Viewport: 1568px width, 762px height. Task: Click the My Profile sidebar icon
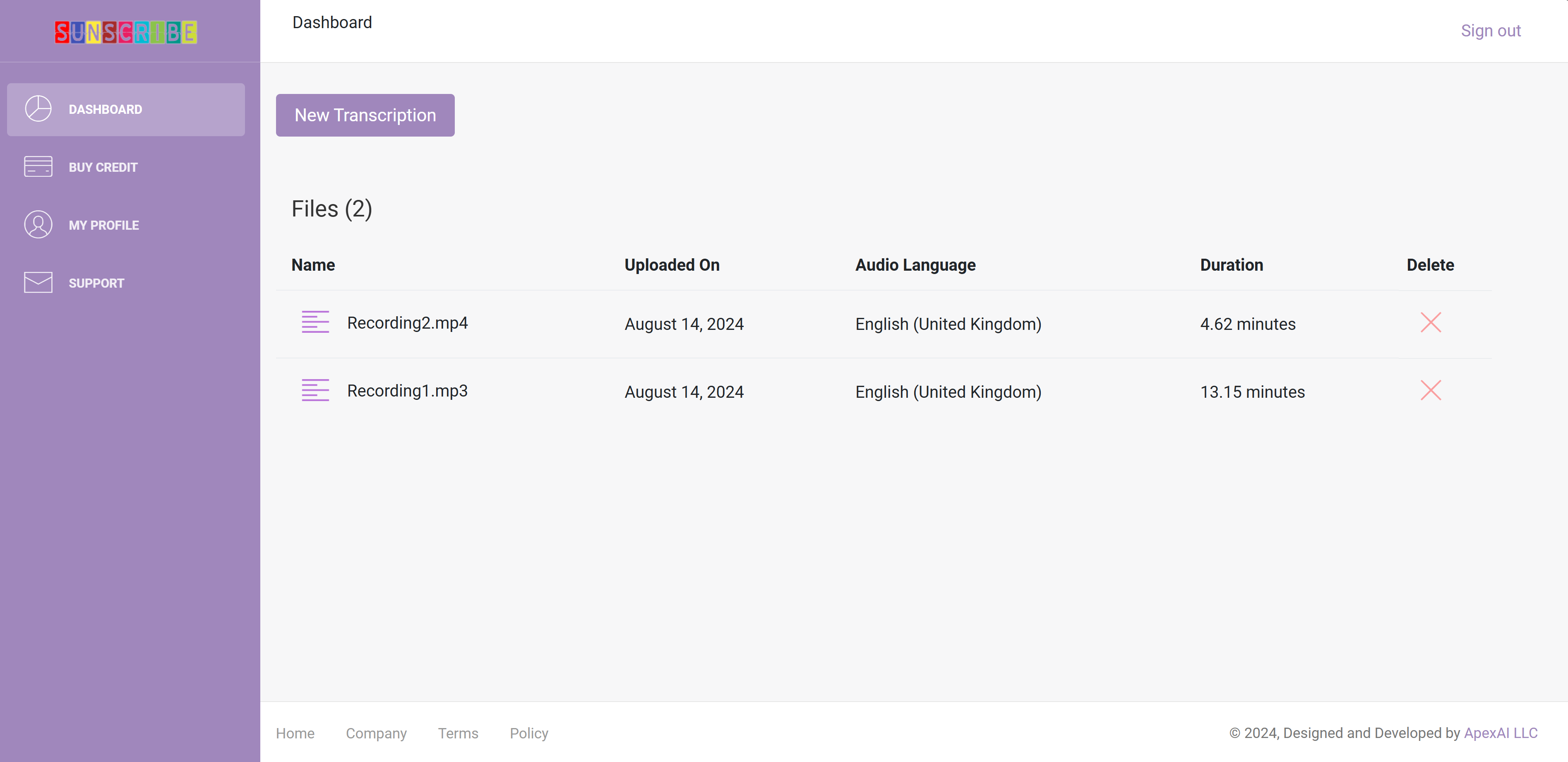click(38, 224)
